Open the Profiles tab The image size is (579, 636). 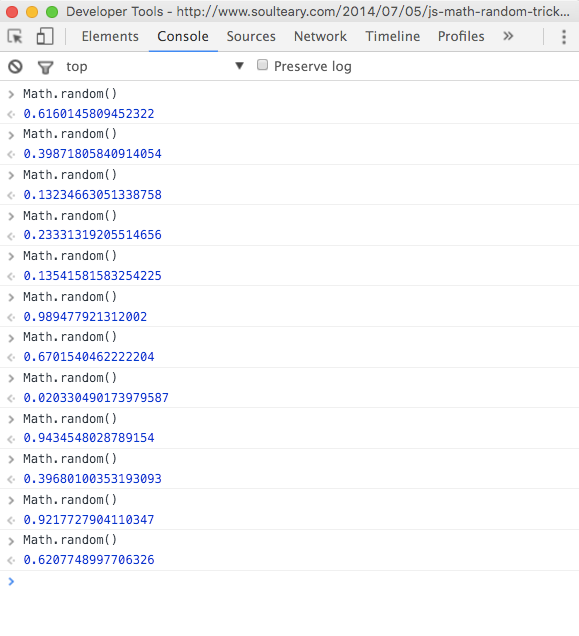[x=461, y=37]
